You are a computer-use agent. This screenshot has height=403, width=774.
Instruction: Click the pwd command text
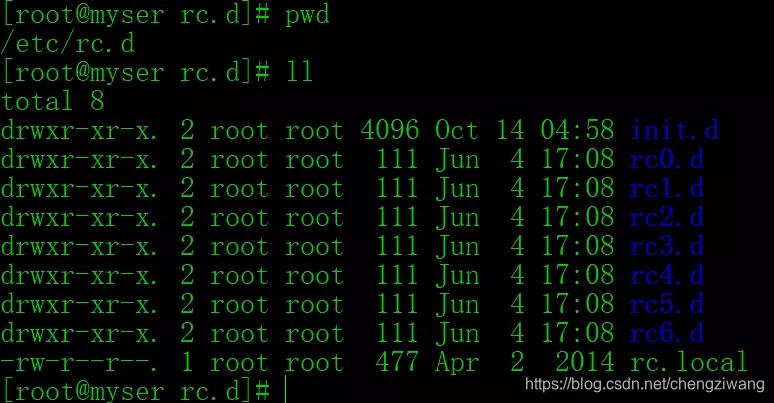tap(307, 16)
